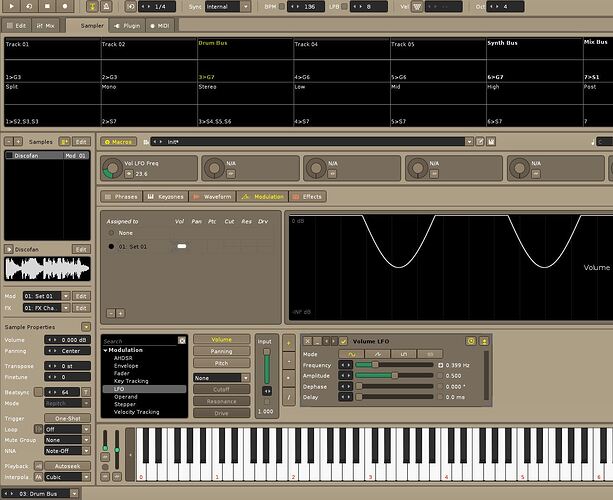
Task: Add sample with the plus button
Action: click(x=18, y=142)
